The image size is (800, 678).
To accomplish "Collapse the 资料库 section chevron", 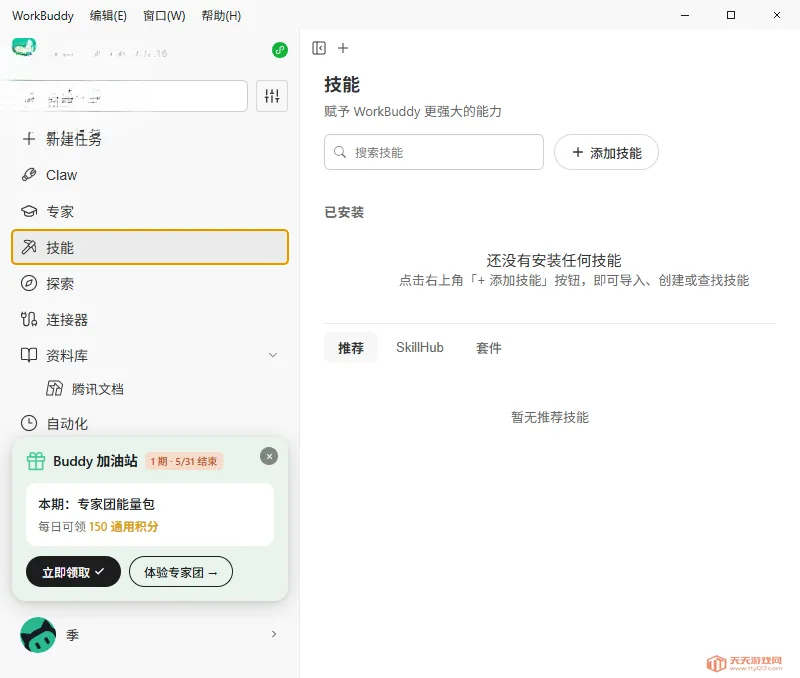I will tap(273, 355).
